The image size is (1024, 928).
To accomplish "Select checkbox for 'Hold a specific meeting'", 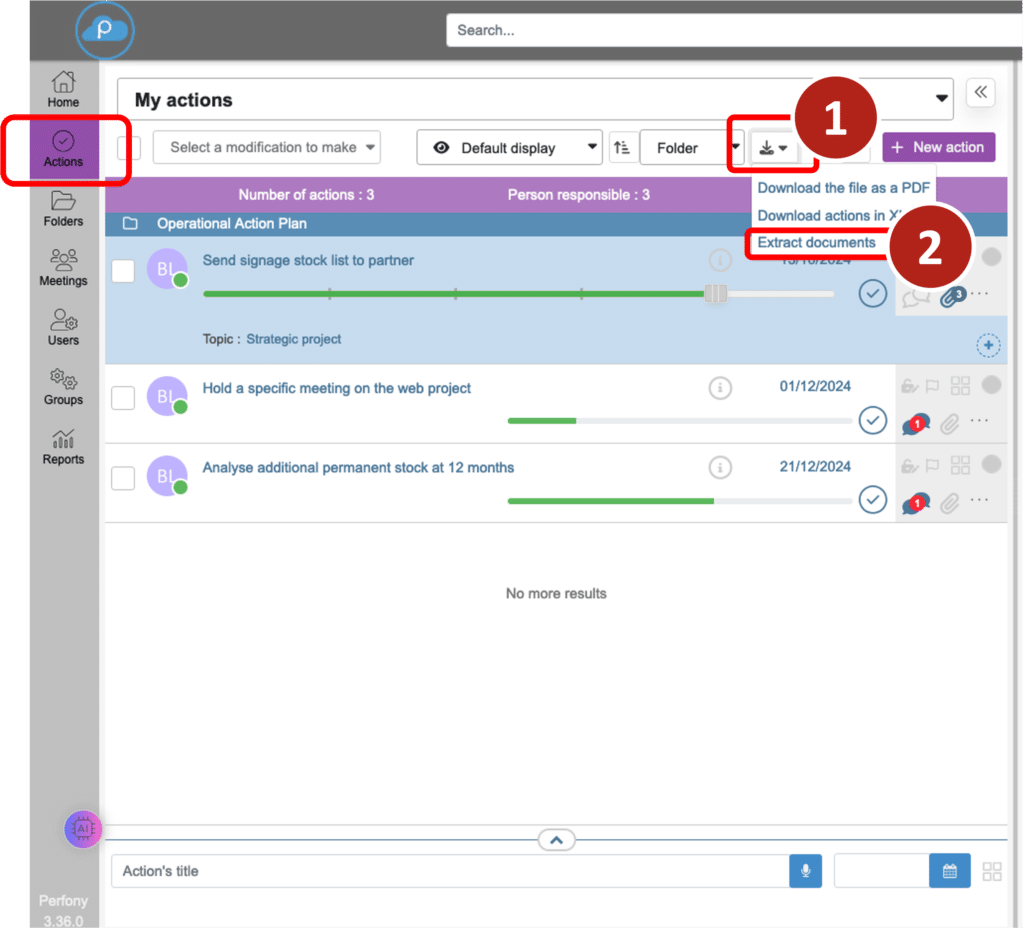I will [123, 398].
